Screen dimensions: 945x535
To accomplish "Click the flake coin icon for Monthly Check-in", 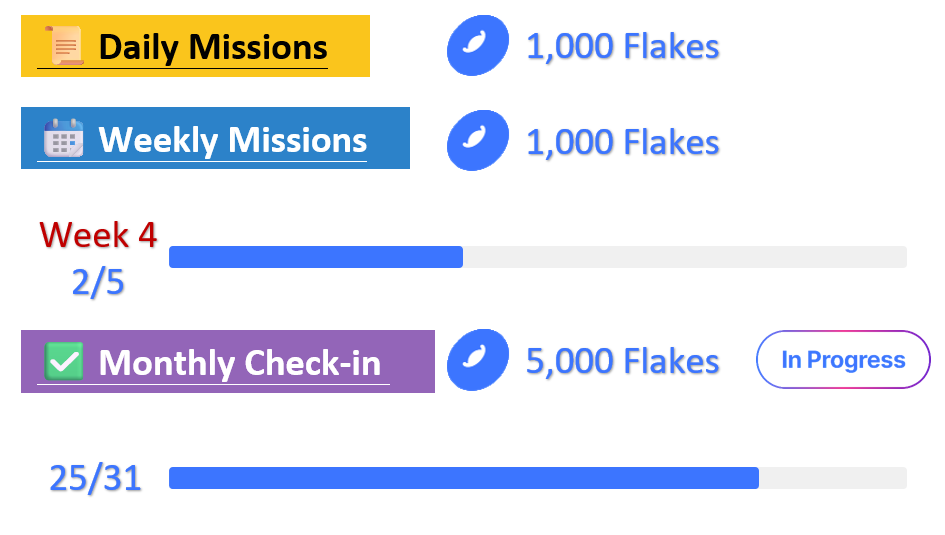I will click(477, 361).
